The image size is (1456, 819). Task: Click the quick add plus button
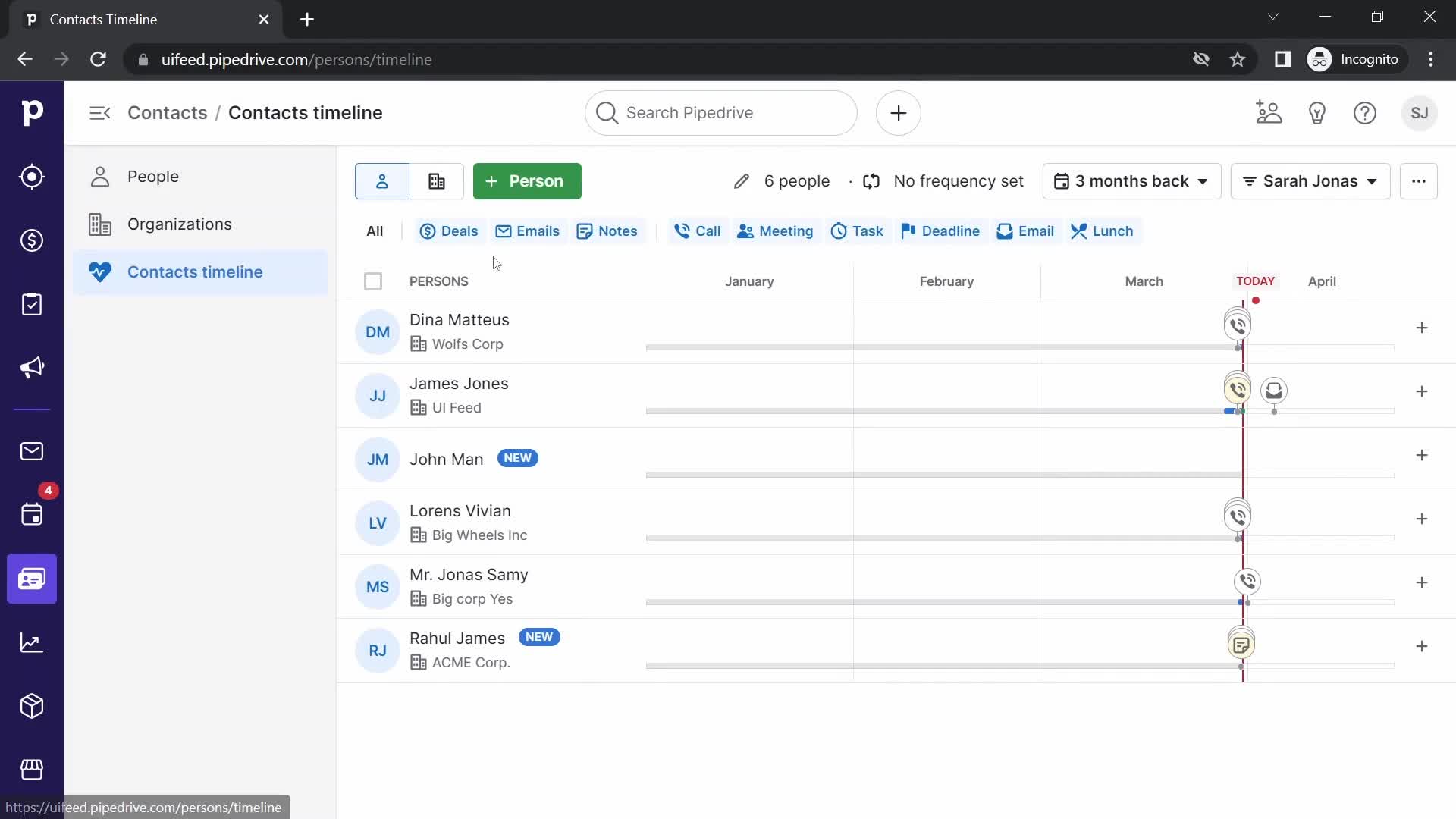[899, 113]
